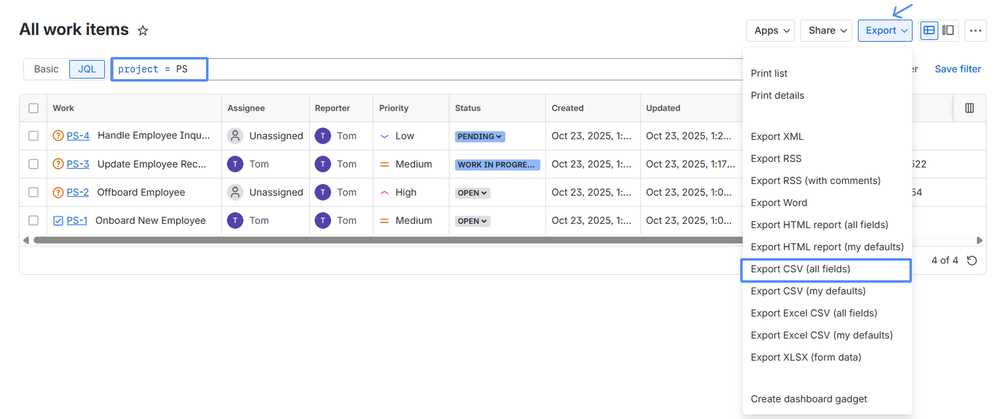Switch to split detail view icon
This screenshot has width=999, height=419.
coord(948,31)
